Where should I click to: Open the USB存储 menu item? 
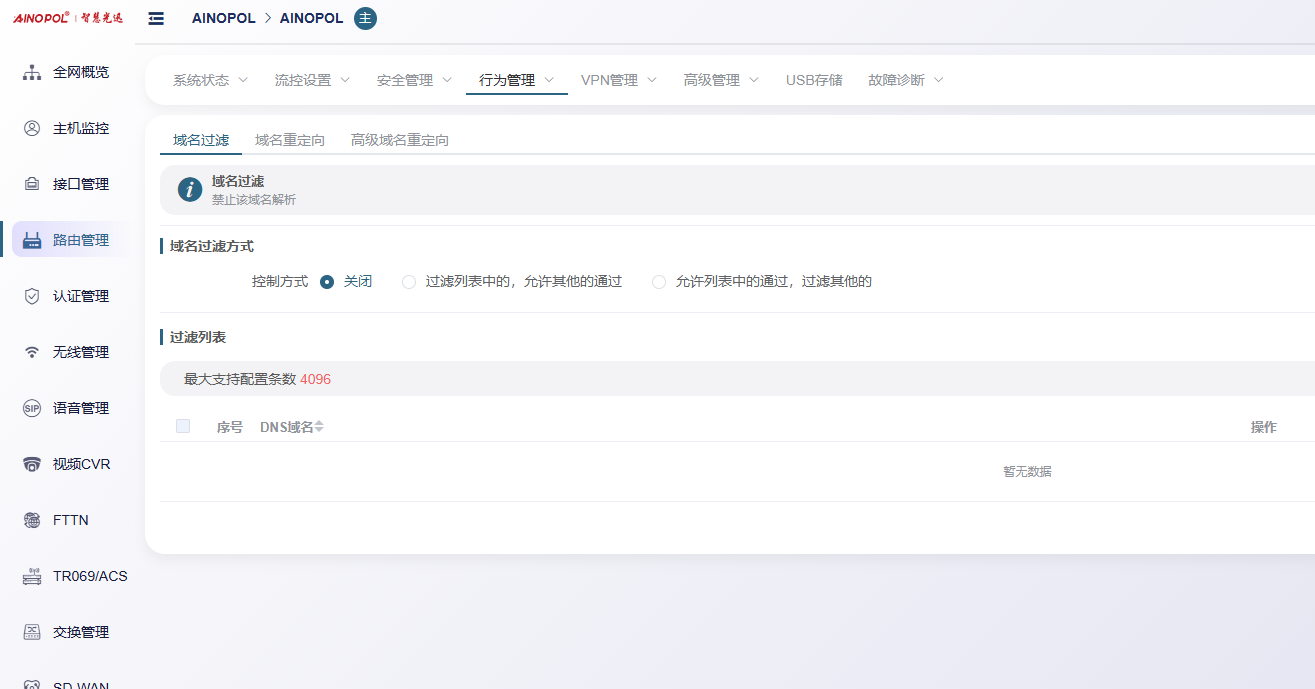(814, 80)
